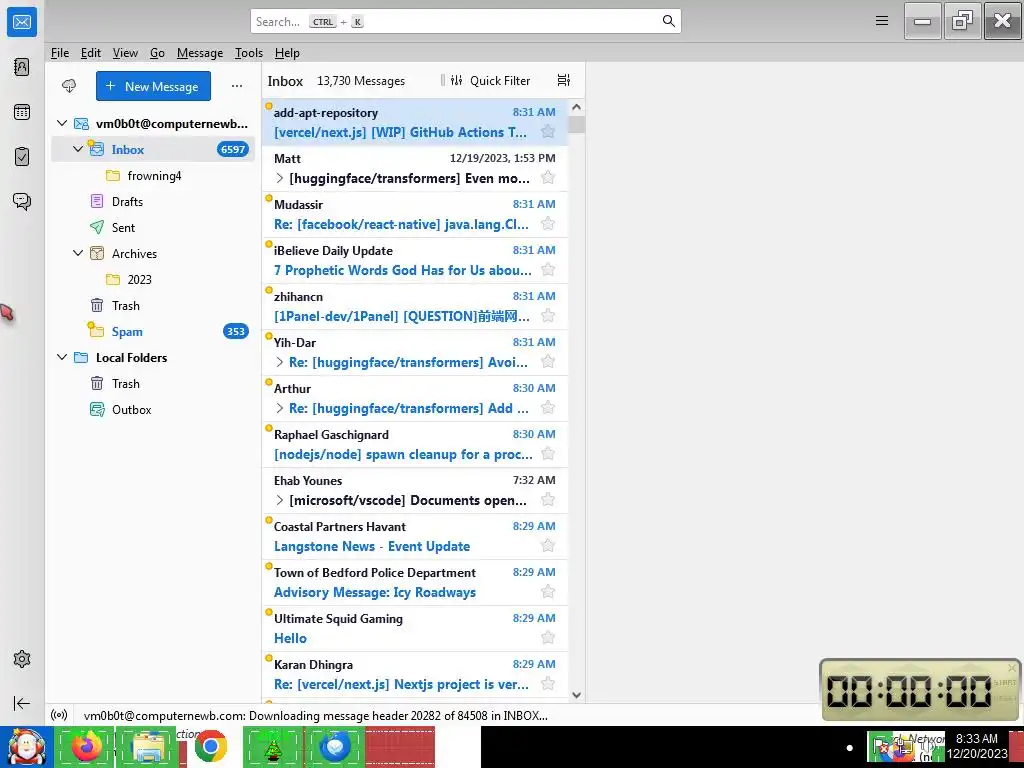Click the online status icon in status bar

coord(59,715)
